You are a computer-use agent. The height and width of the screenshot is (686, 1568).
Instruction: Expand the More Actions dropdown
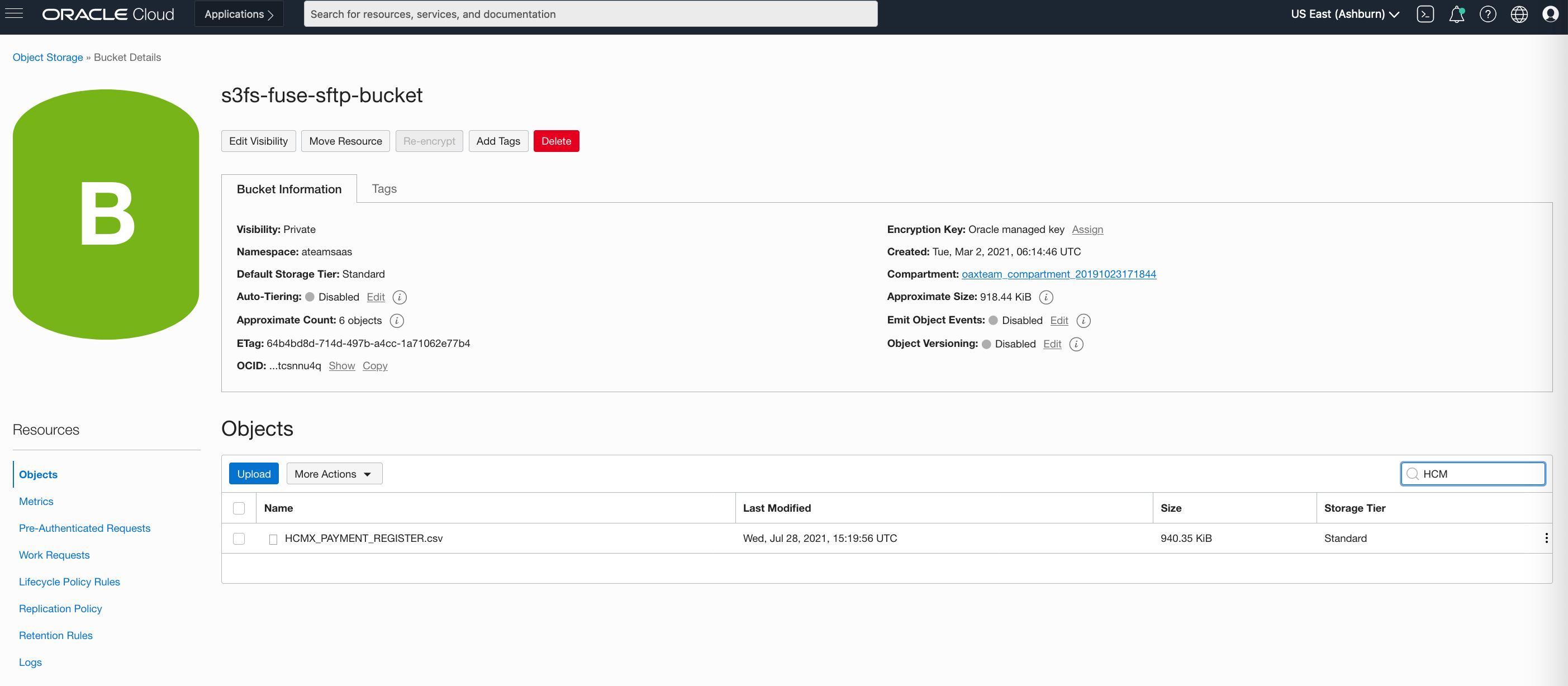tap(334, 474)
